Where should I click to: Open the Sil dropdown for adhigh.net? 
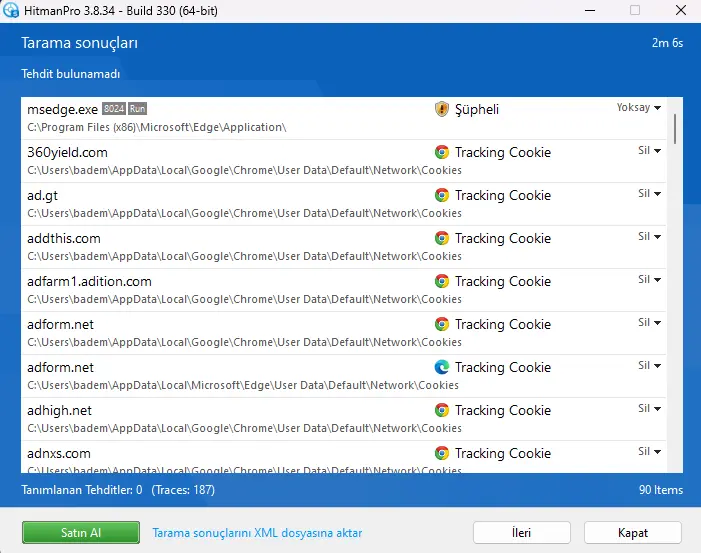(x=649, y=408)
